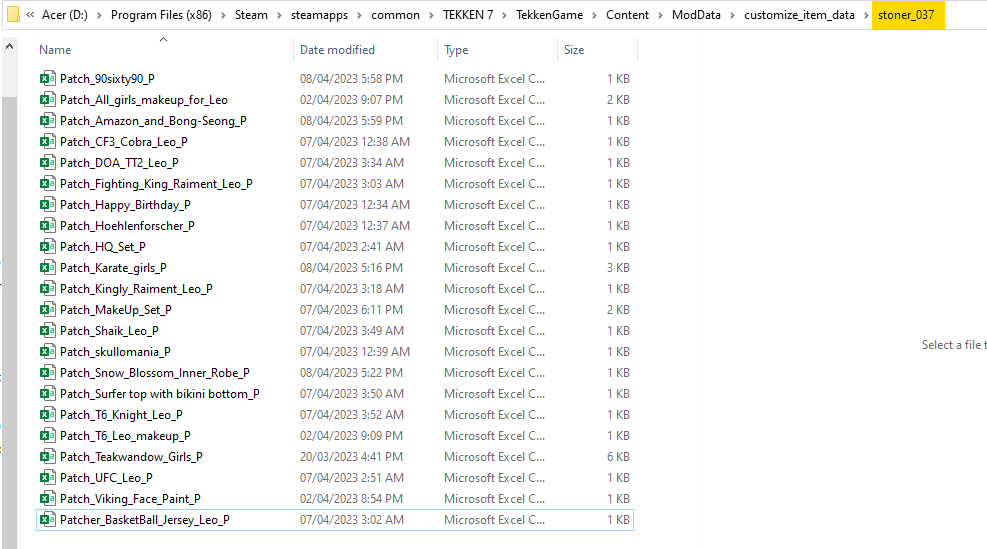Sort files by the Type column header
The width and height of the screenshot is (987, 549).
click(456, 50)
